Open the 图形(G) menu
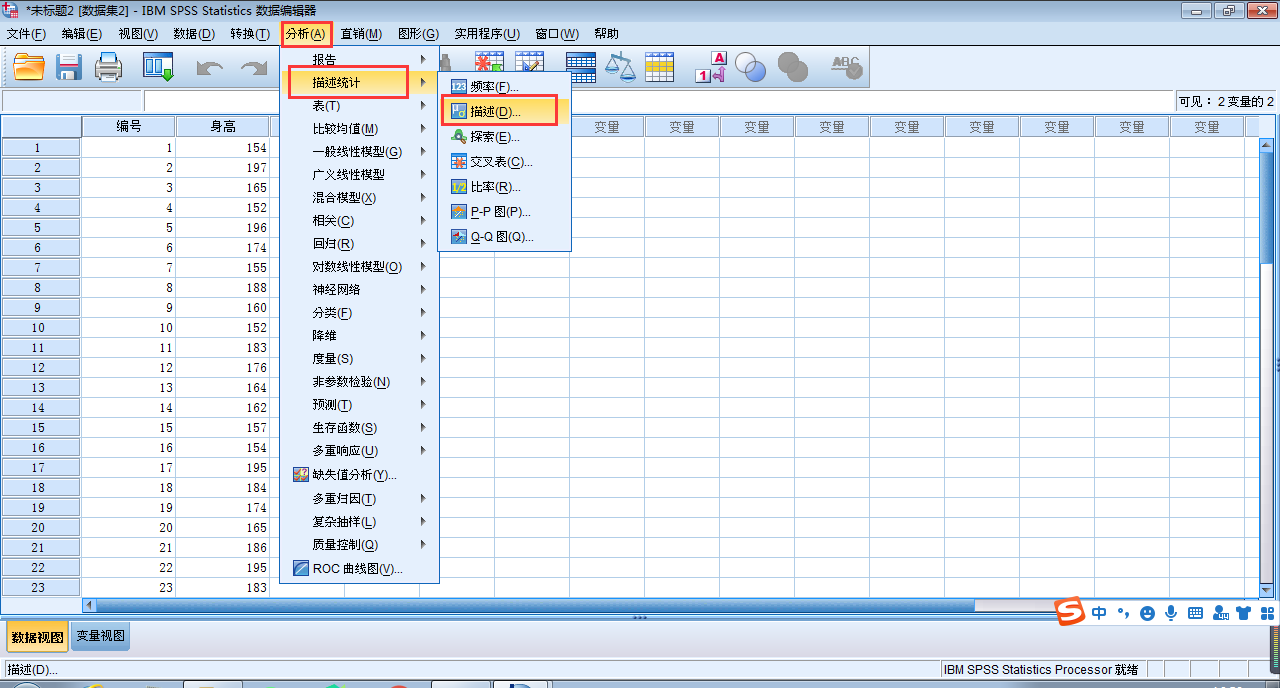 pyautogui.click(x=418, y=34)
